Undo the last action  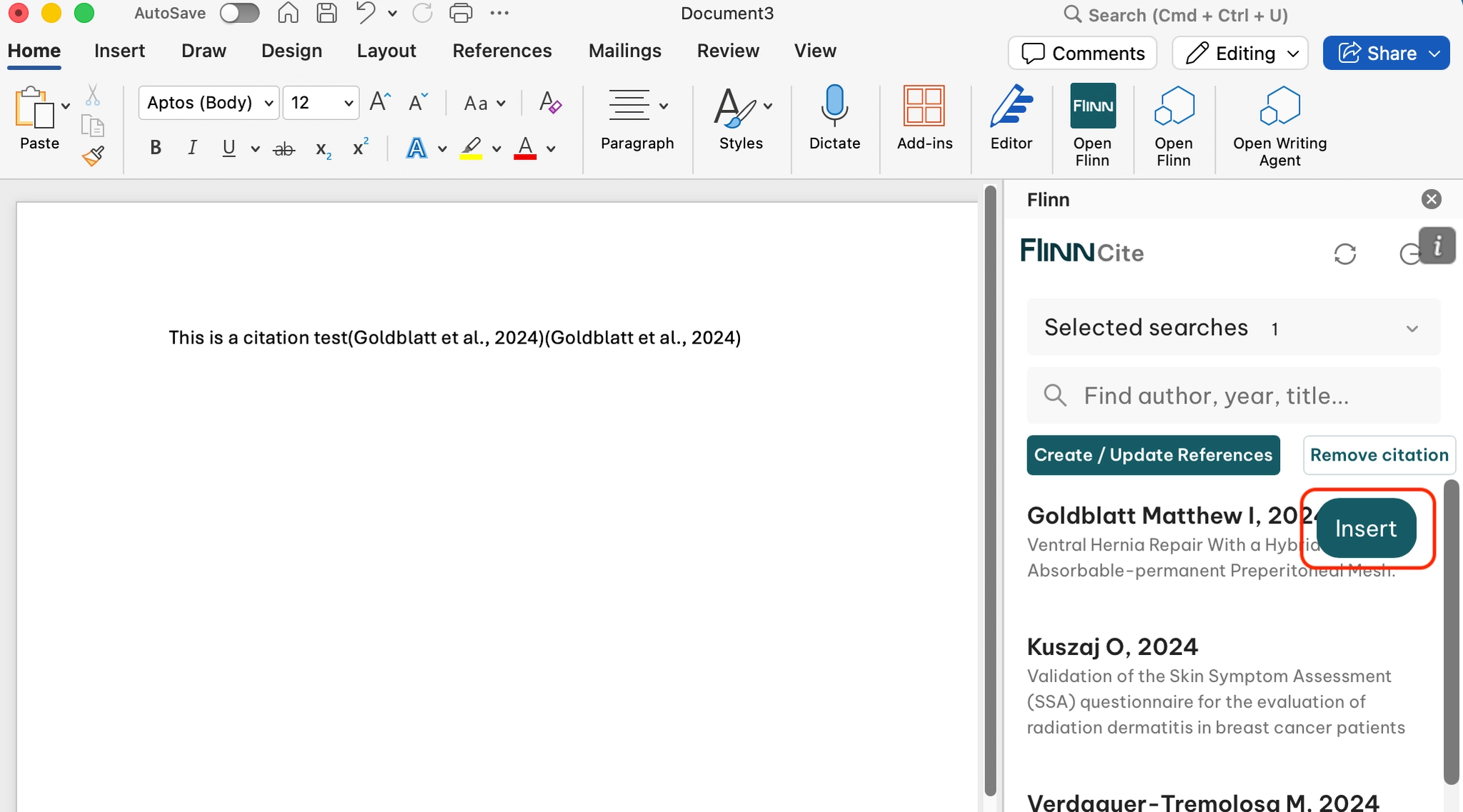[x=366, y=13]
